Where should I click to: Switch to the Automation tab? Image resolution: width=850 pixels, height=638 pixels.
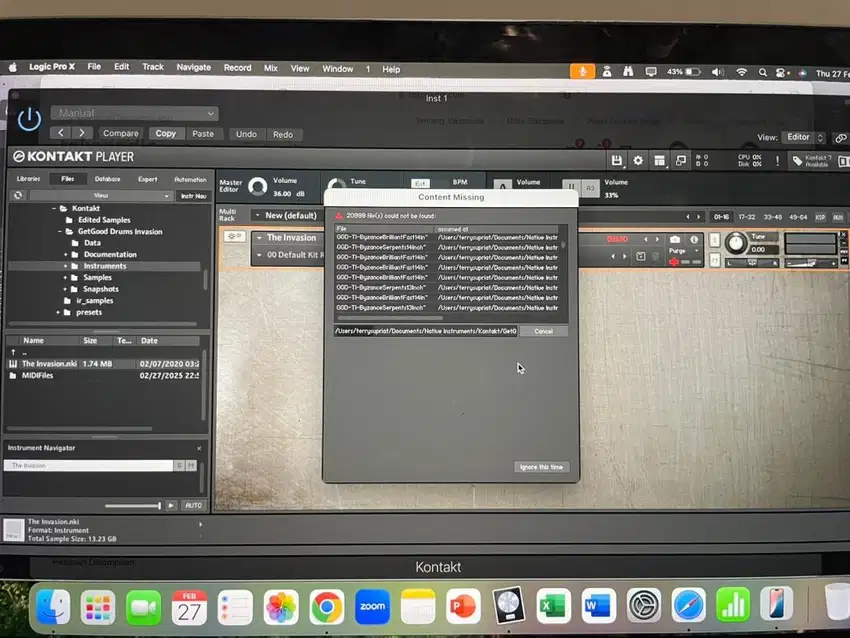click(190, 179)
